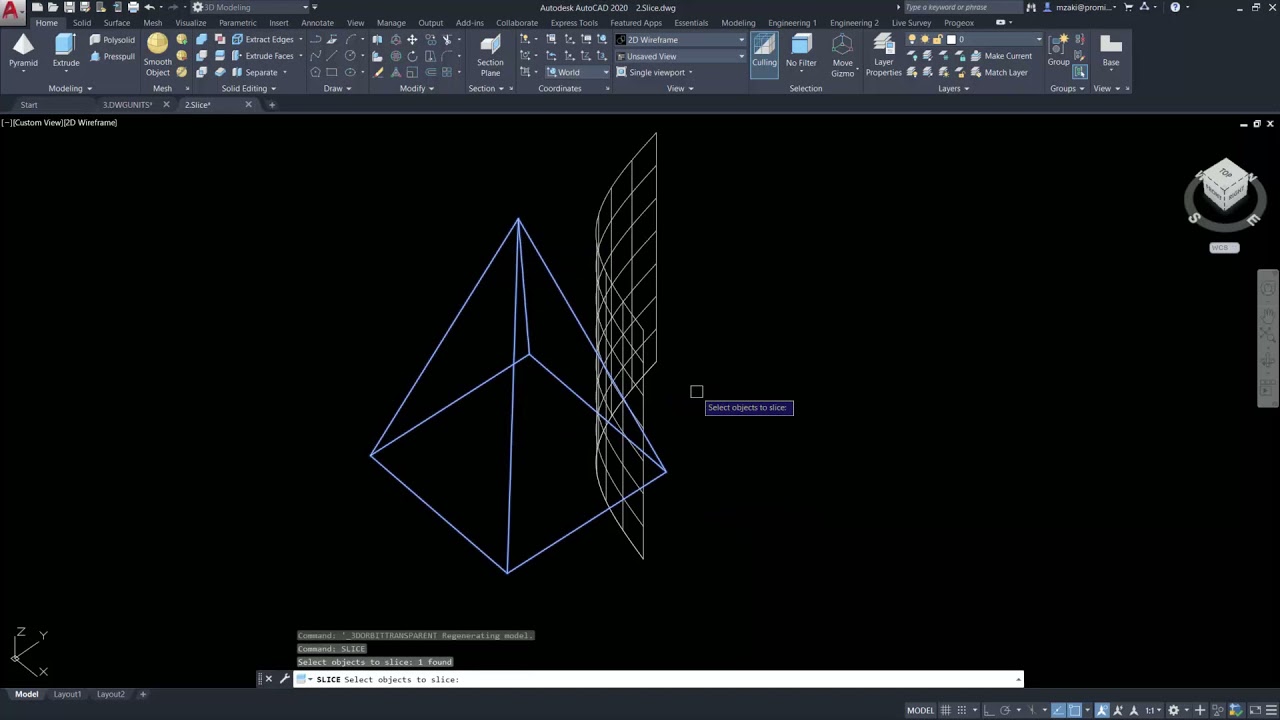Click the new drawing tab plus button
The width and height of the screenshot is (1280, 720).
pos(271,105)
